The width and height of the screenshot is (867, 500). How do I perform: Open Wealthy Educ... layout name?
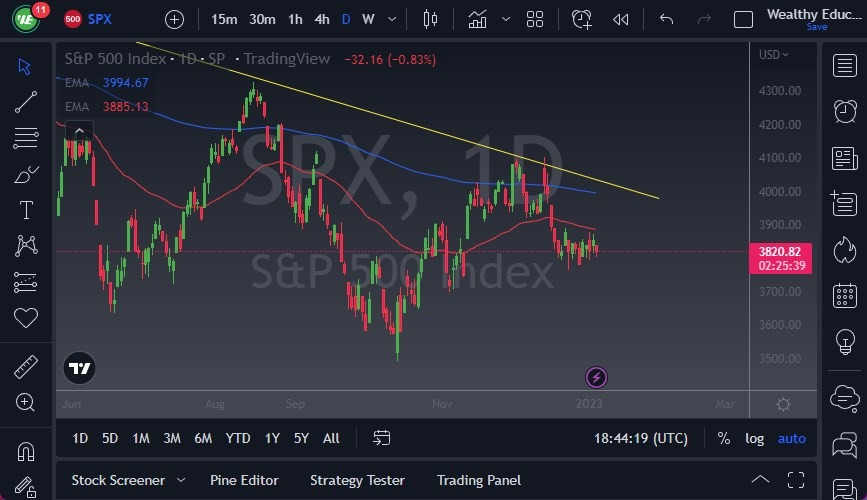pyautogui.click(x=814, y=14)
